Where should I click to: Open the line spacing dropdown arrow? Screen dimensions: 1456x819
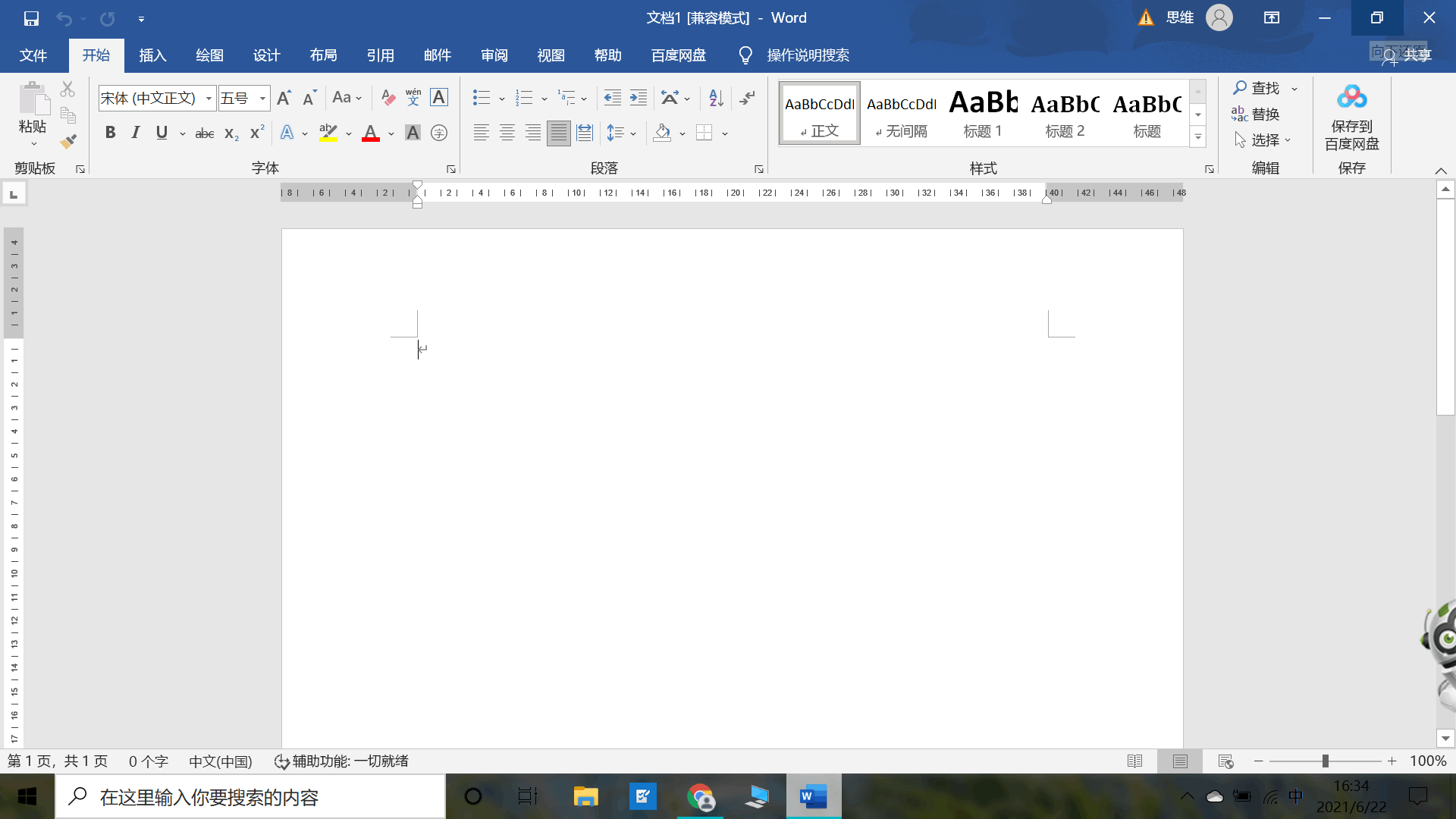pyautogui.click(x=633, y=133)
